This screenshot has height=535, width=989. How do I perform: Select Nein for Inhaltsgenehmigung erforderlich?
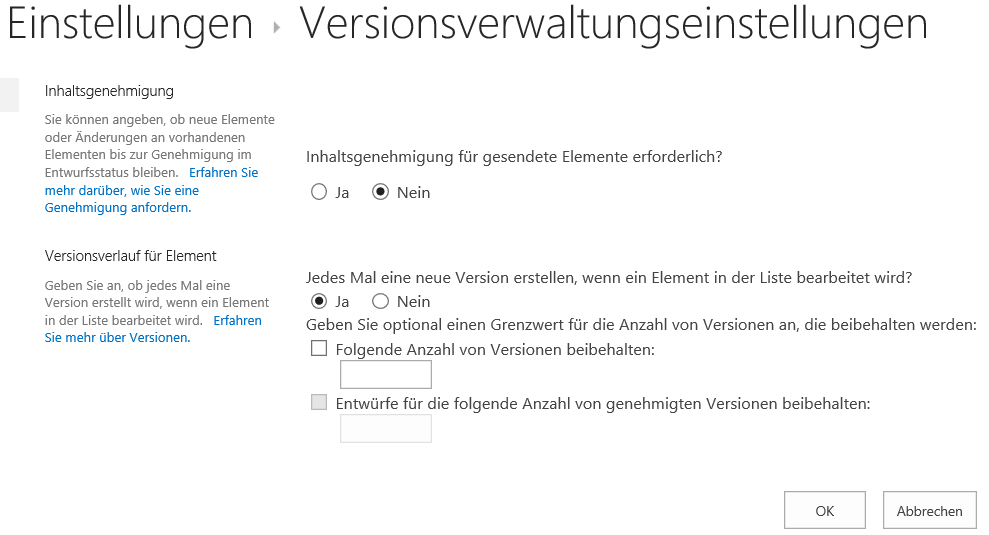(380, 192)
